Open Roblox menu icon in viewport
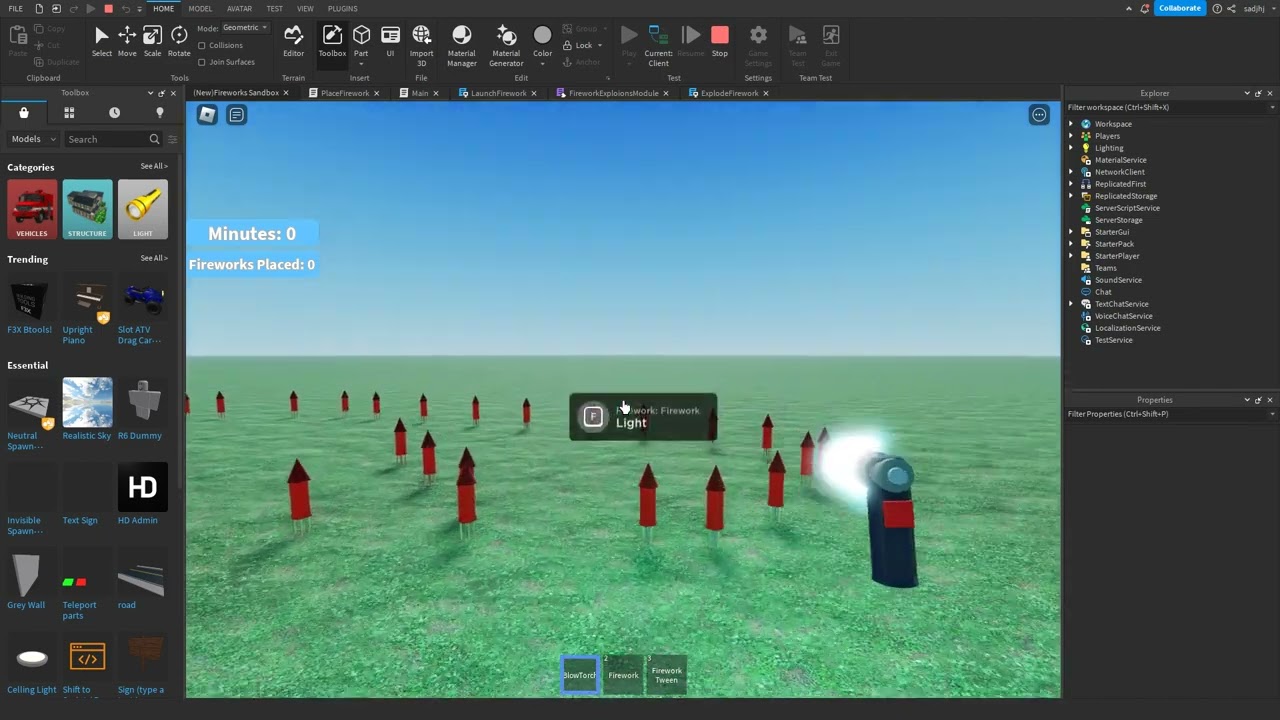 (207, 115)
